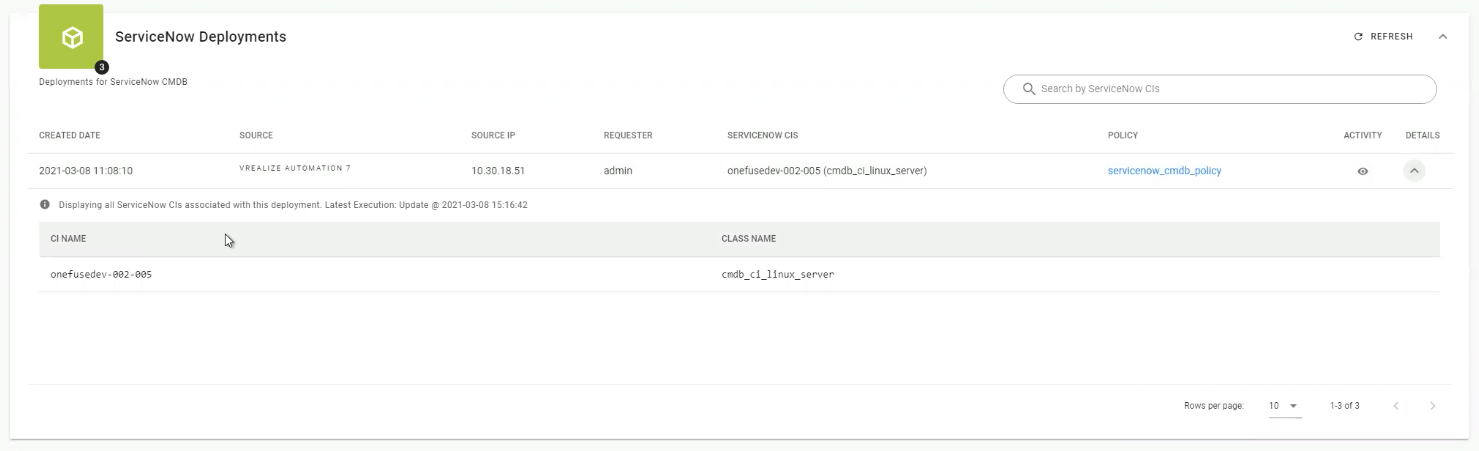Click the Source IP column header
The image size is (1479, 451).
click(493, 136)
